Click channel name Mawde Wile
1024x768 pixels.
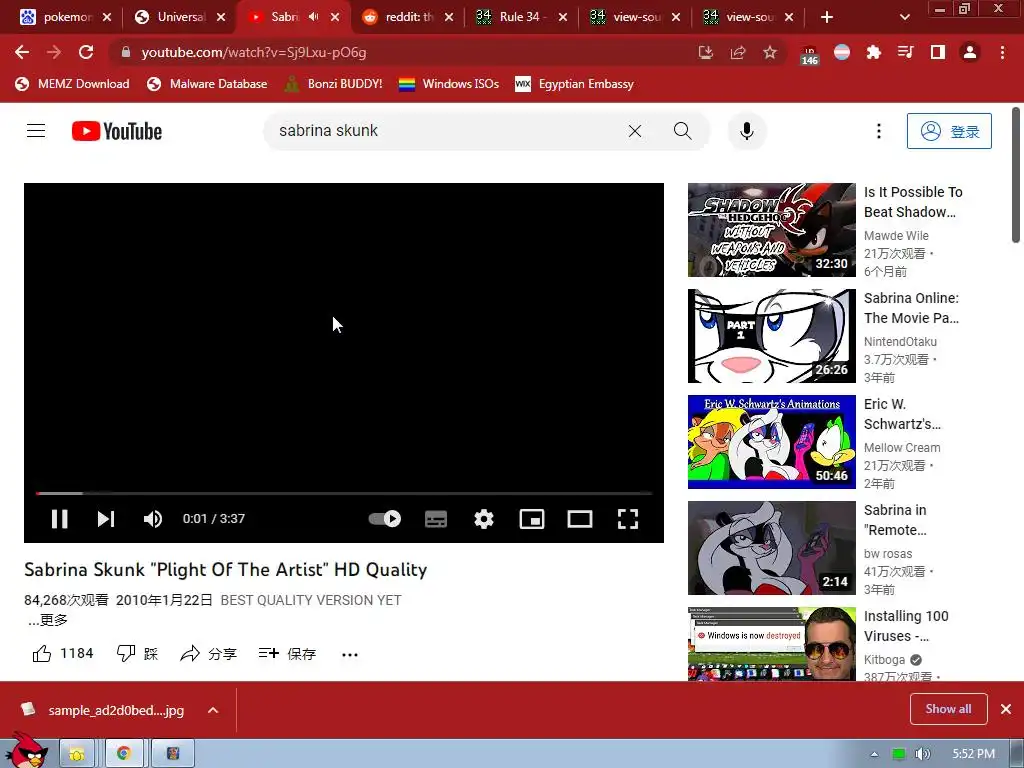[x=896, y=236]
